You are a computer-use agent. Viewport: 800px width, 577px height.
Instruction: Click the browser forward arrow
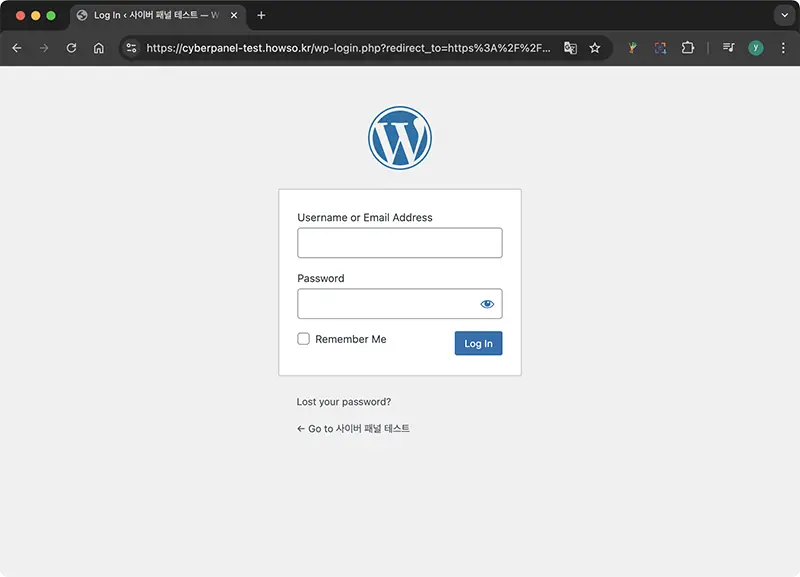(x=44, y=48)
